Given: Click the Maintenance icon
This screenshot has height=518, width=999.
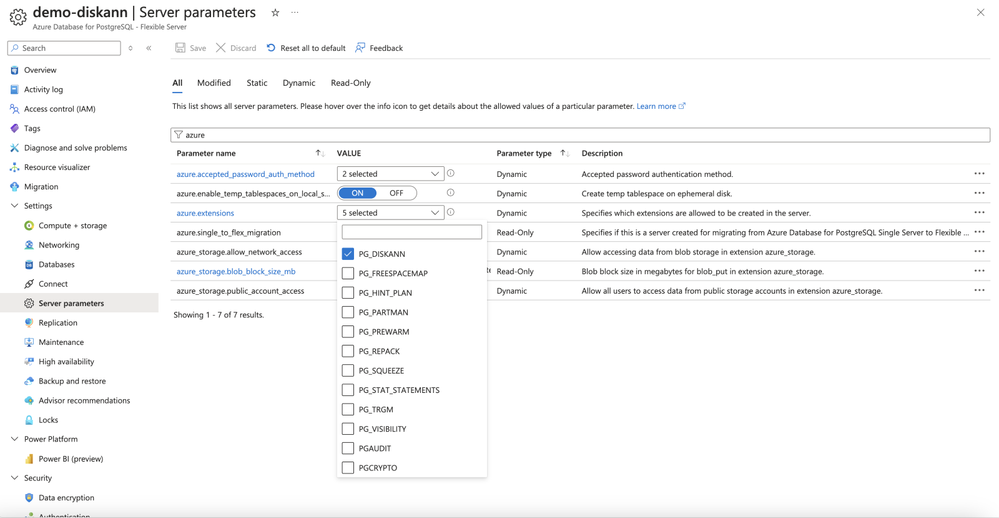Looking at the screenshot, I should point(29,342).
